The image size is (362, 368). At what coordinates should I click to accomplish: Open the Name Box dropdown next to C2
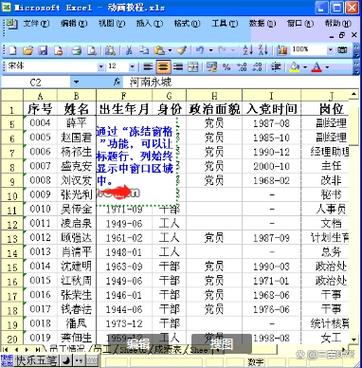(77, 82)
